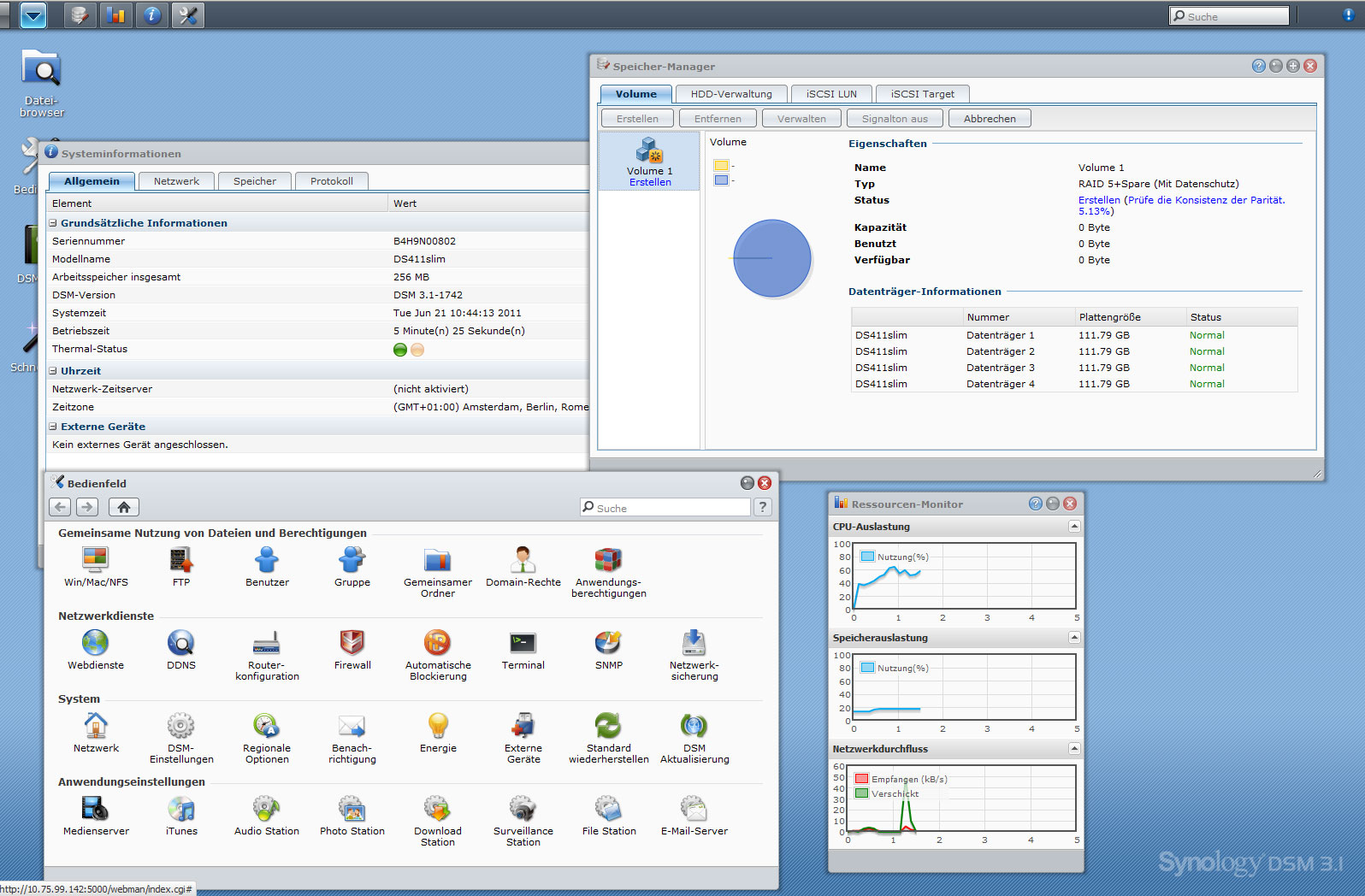Collapse the Uhrzeit section
Screen dimensions: 1365x896
(53, 371)
